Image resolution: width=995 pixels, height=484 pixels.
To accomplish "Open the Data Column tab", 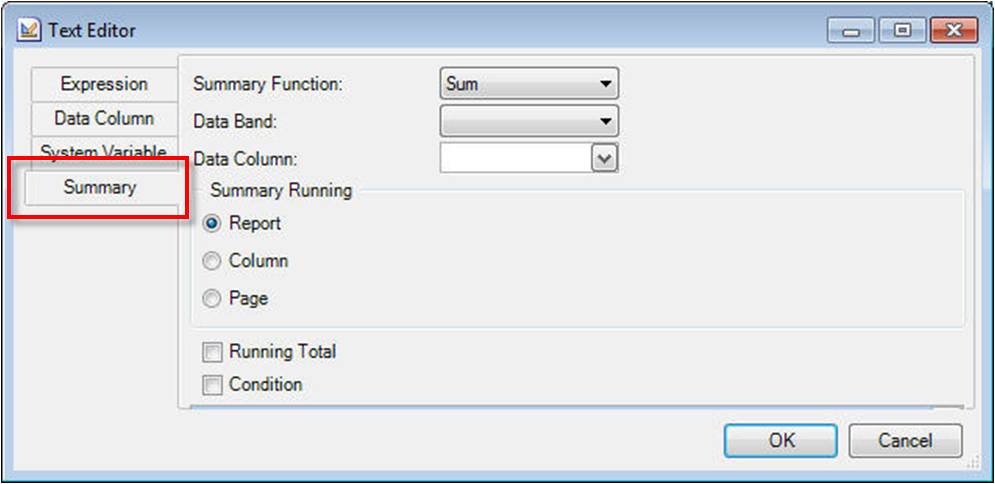I will pos(104,118).
